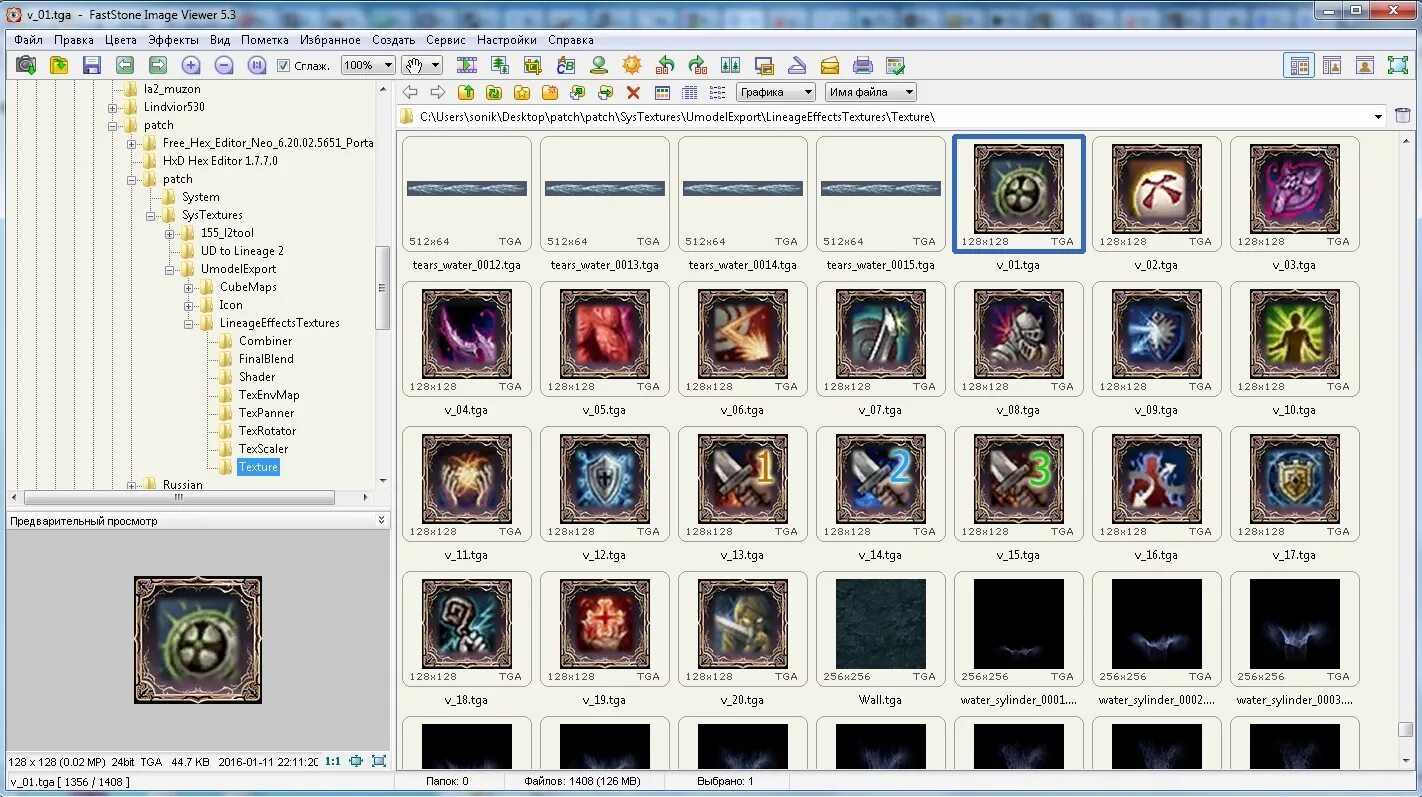Select the portrait view layout button top right
Viewport: 1422px width, 797px height.
pyautogui.click(x=1365, y=65)
